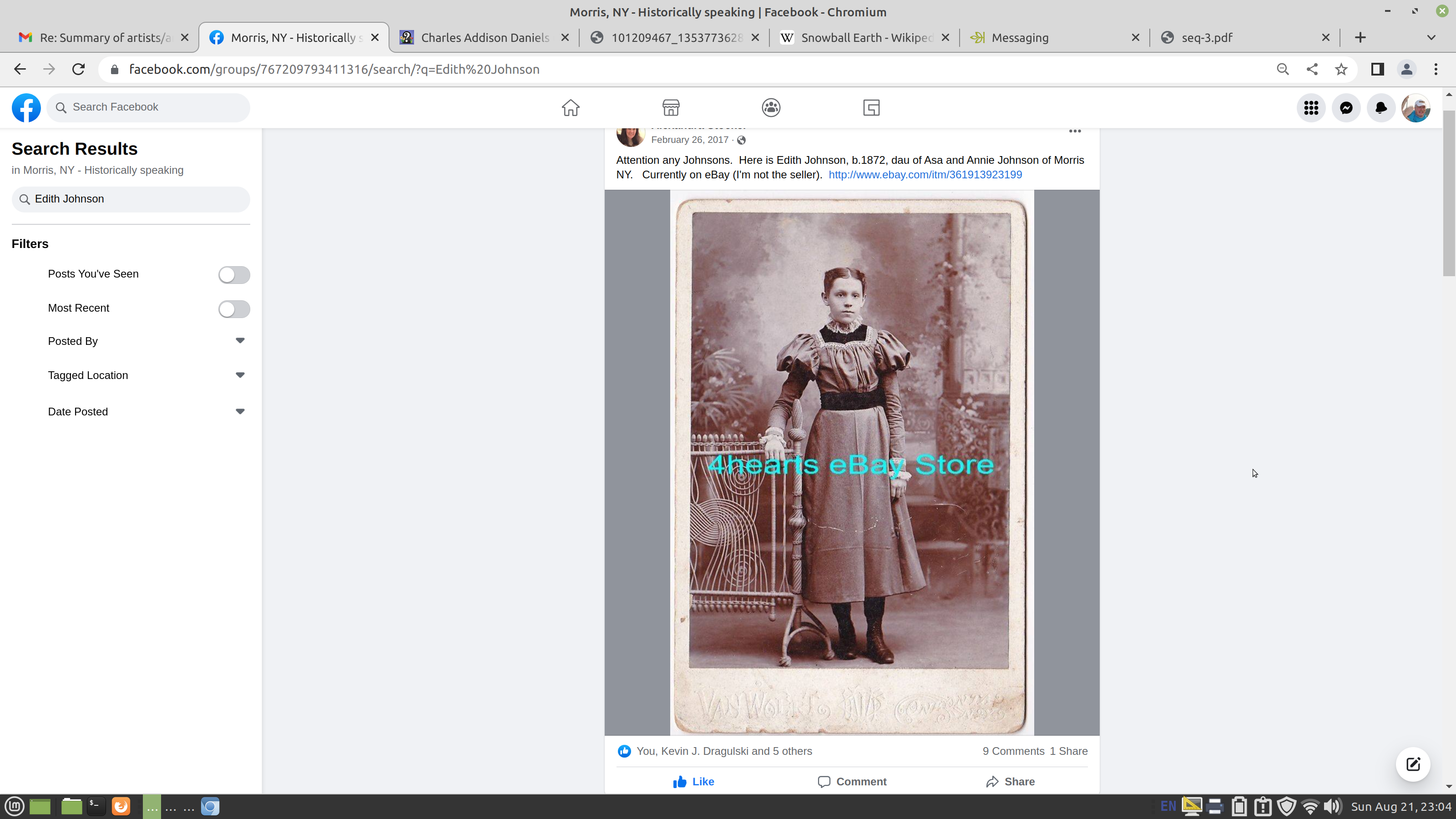Click the Search Facebook field
This screenshot has height=819, width=1456.
[x=148, y=107]
